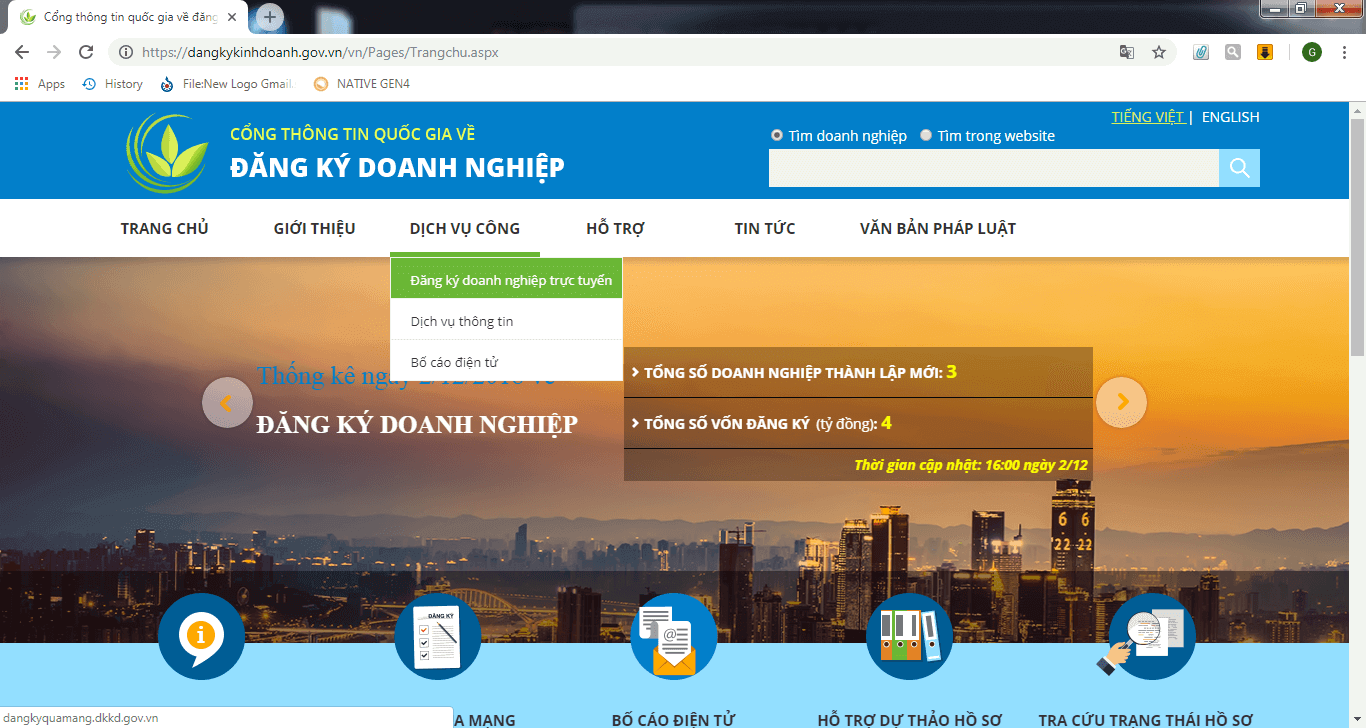Viewport: 1366px width, 728px height.
Task: Click the registration checklist icon
Action: (x=437, y=637)
